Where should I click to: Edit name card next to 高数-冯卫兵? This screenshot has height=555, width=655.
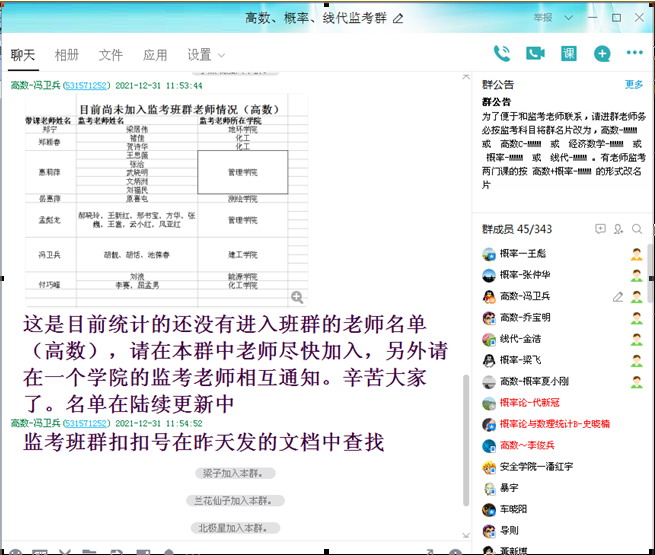point(618,296)
